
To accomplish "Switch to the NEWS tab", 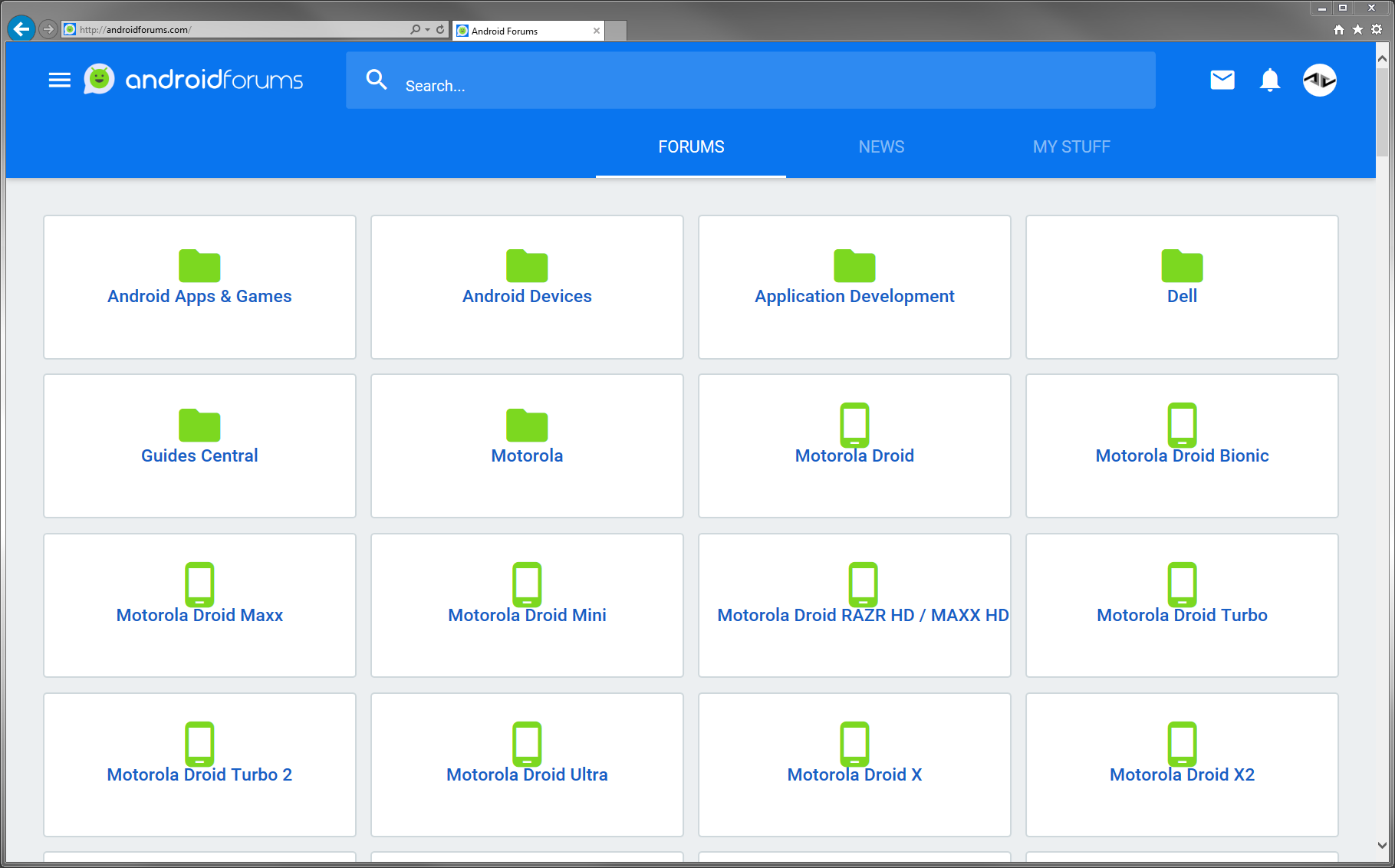I will tap(881, 146).
